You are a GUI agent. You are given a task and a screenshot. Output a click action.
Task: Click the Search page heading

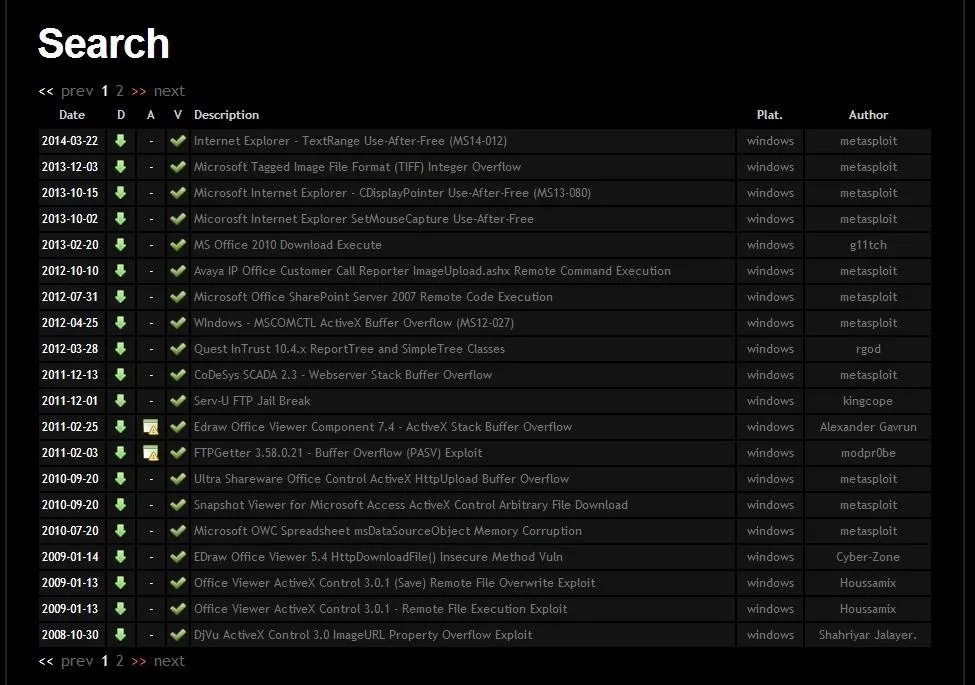(x=103, y=44)
